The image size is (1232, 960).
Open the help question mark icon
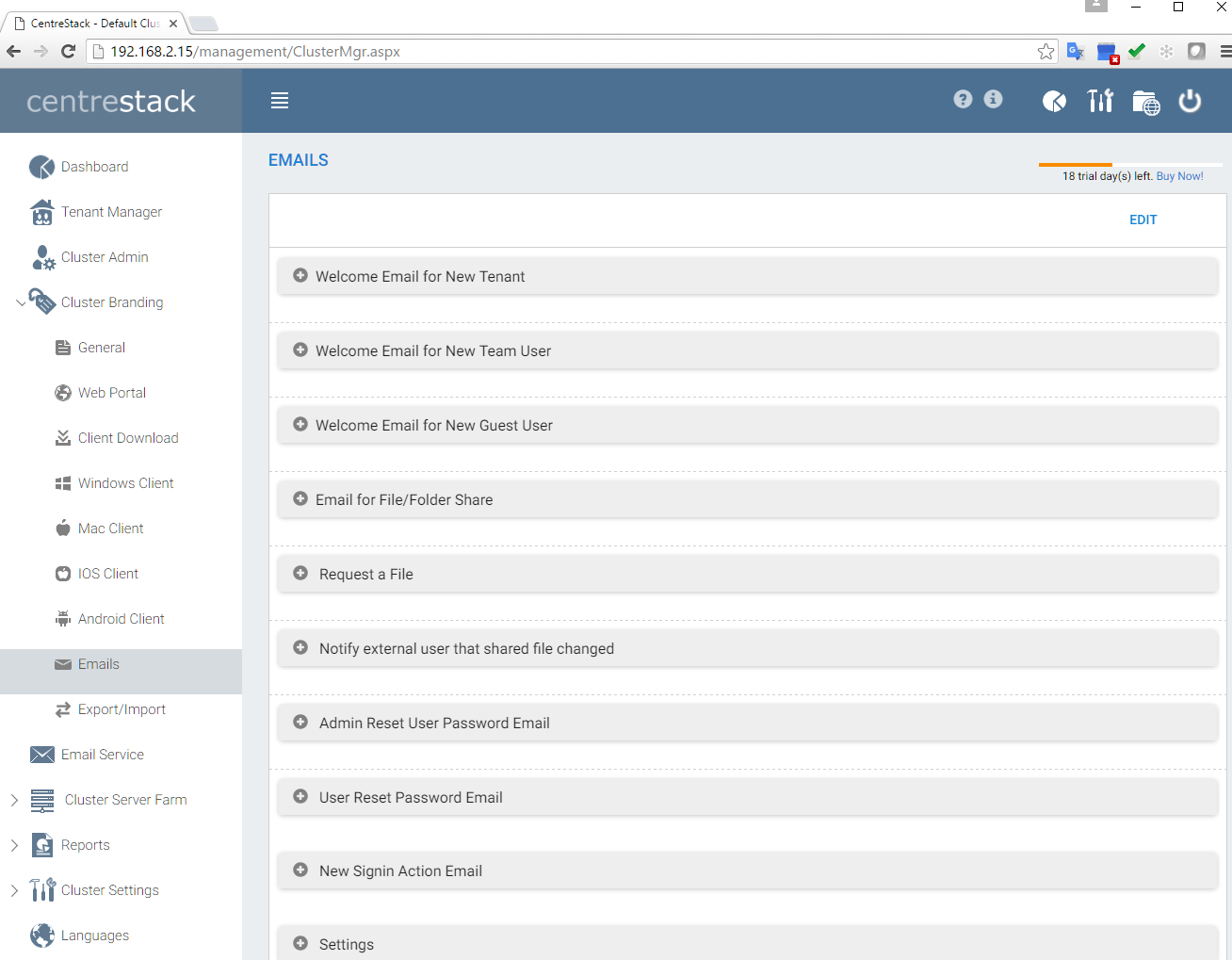pyautogui.click(x=963, y=99)
